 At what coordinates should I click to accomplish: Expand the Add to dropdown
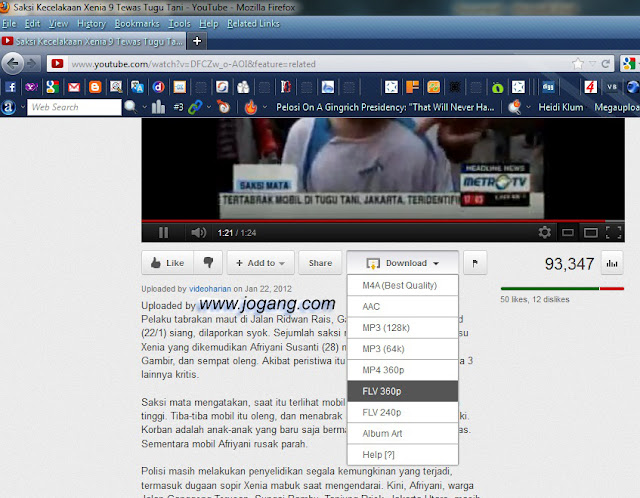pyautogui.click(x=260, y=263)
